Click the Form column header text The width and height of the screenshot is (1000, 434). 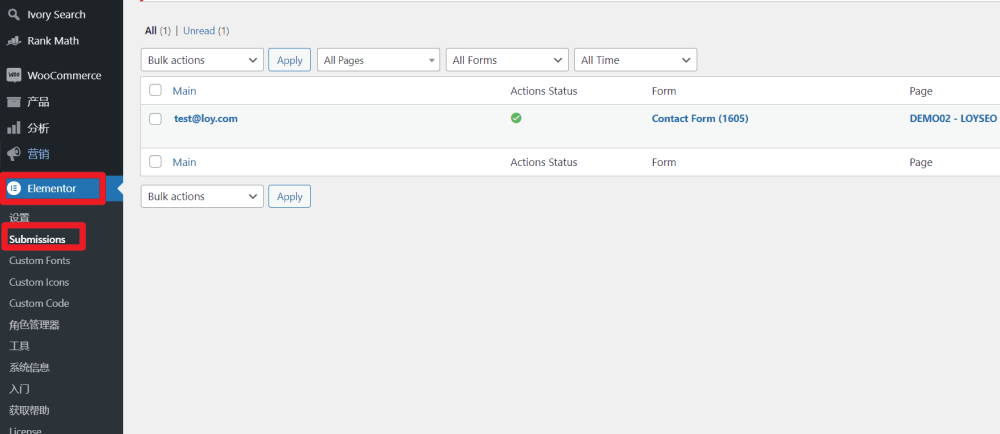664,91
